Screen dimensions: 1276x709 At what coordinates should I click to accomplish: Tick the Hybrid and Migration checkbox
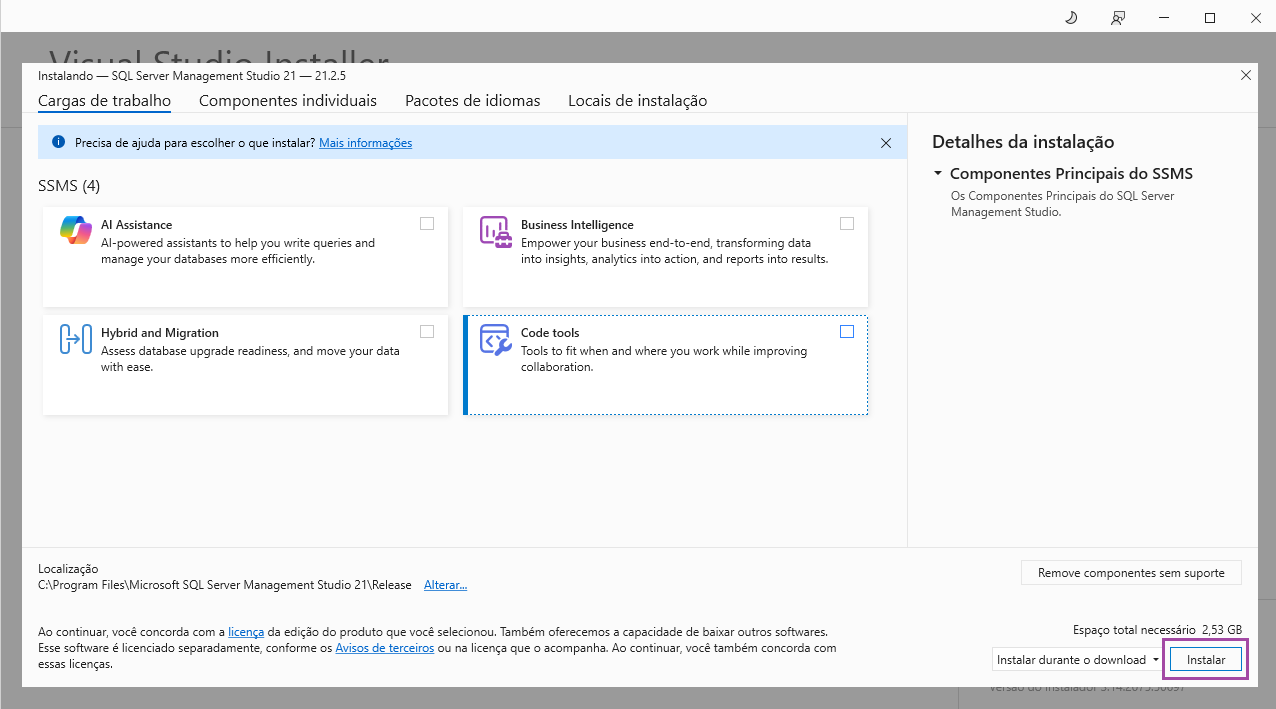(427, 332)
